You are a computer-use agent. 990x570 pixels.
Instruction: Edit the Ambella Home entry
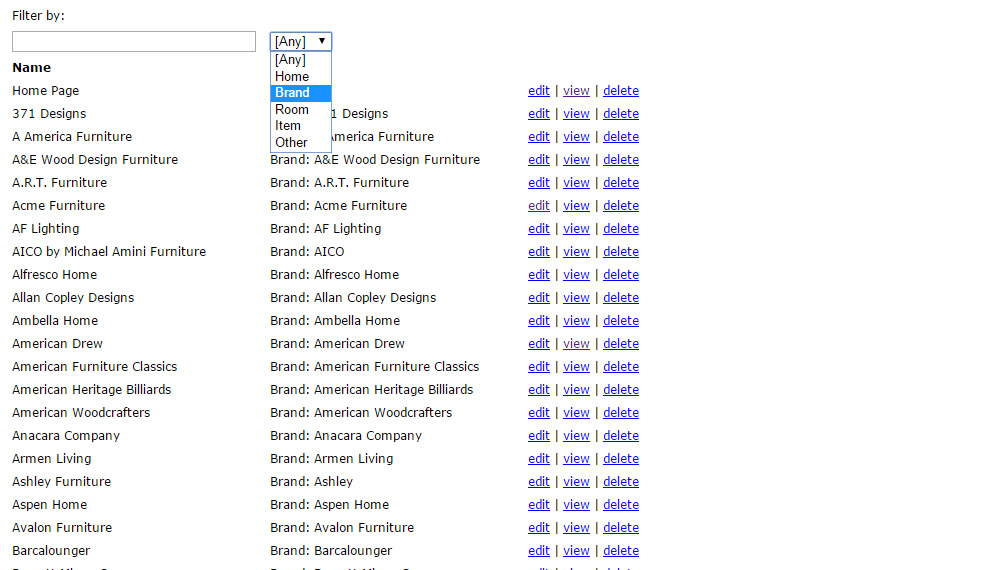coord(539,321)
